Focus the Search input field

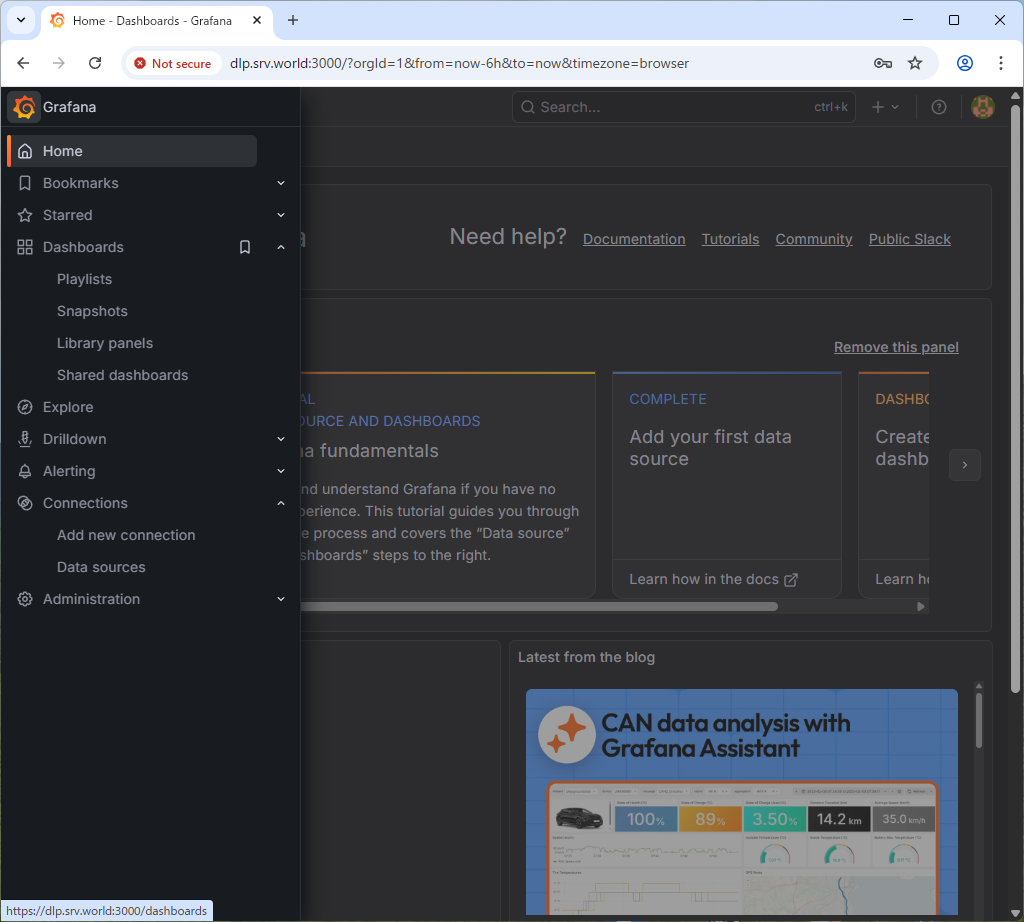click(684, 107)
